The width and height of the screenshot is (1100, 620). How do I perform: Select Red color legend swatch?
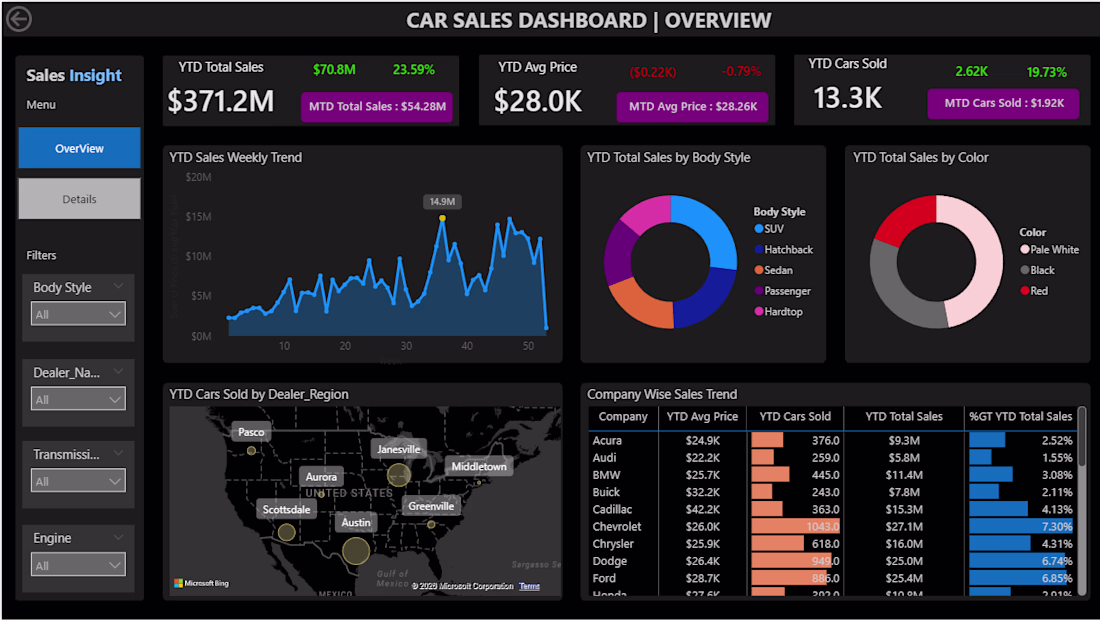[x=1025, y=290]
